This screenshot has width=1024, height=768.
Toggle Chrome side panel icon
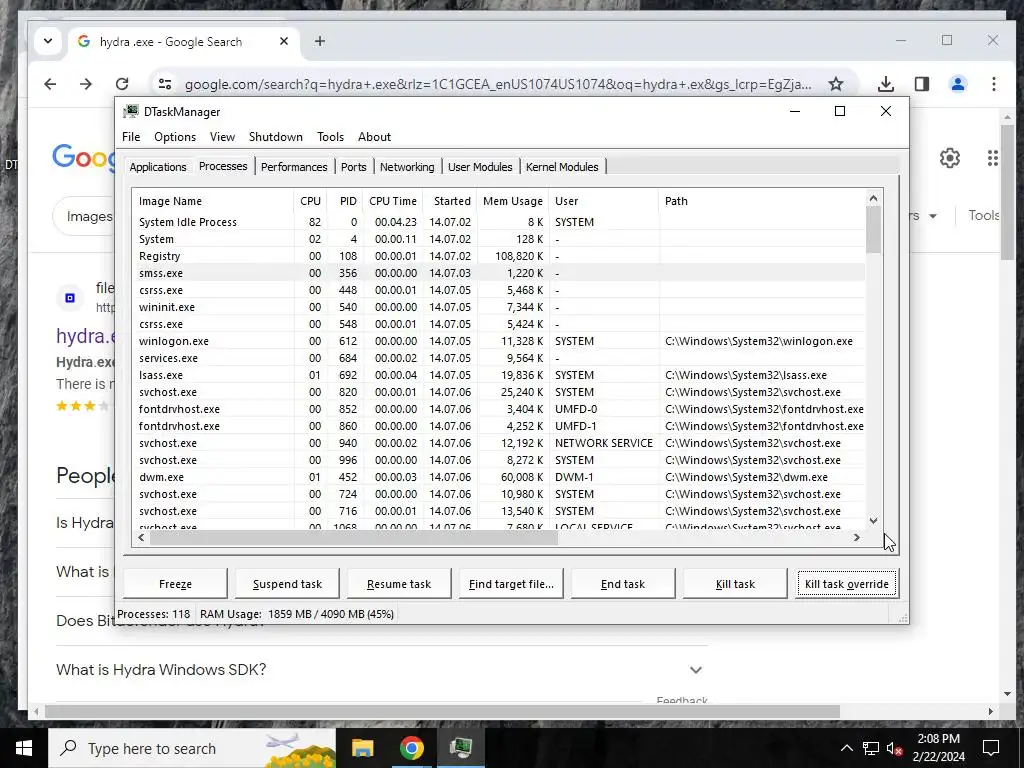(x=921, y=84)
